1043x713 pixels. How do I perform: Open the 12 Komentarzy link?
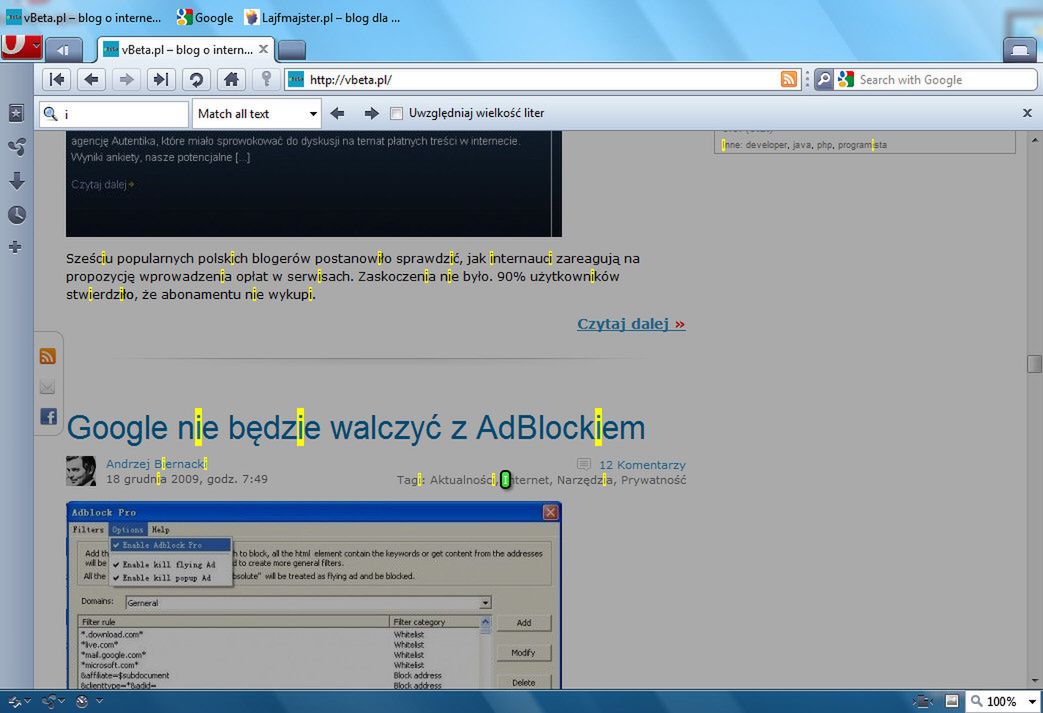click(642, 465)
